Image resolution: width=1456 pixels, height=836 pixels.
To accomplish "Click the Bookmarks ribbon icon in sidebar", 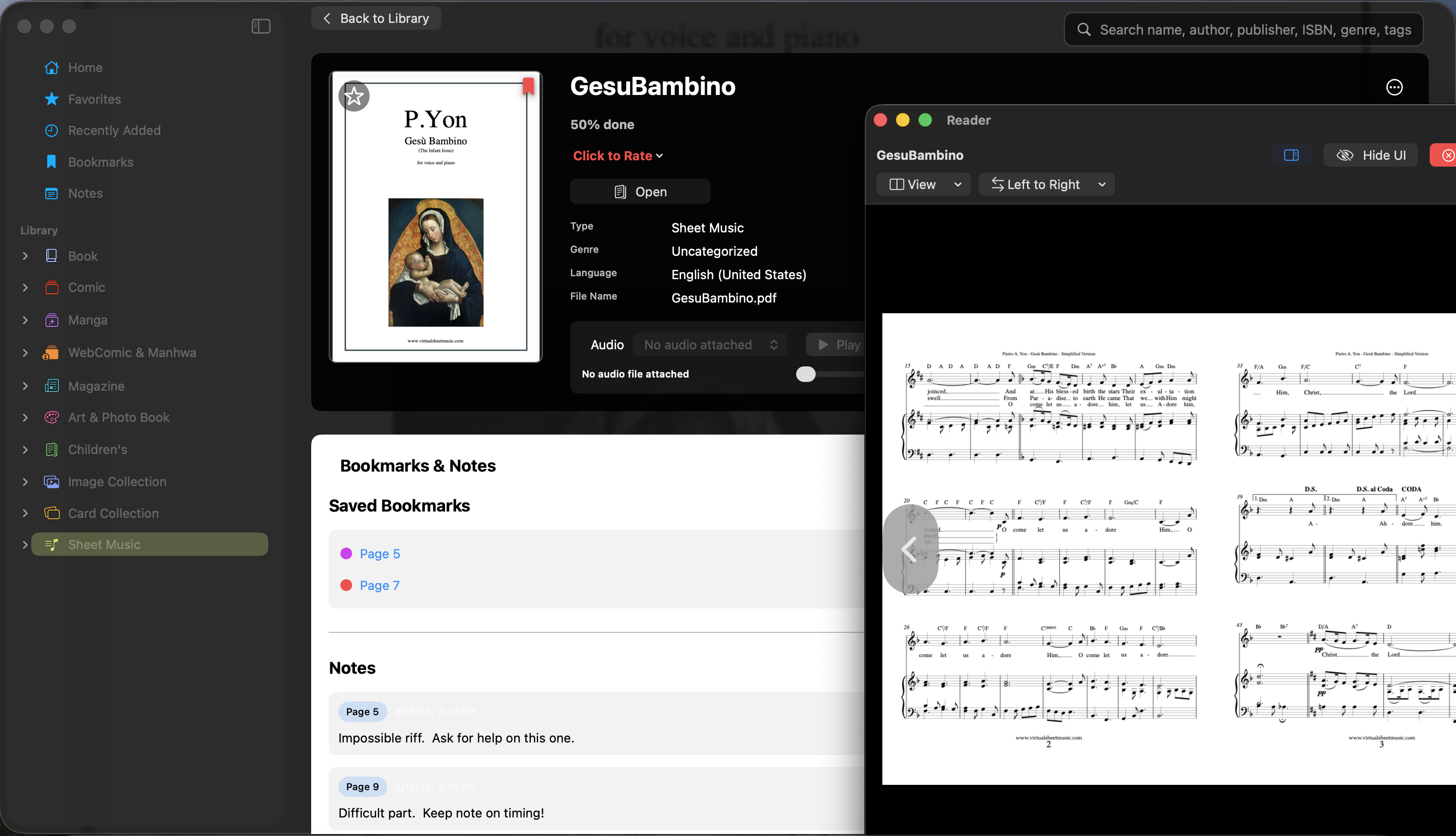I will click(52, 162).
